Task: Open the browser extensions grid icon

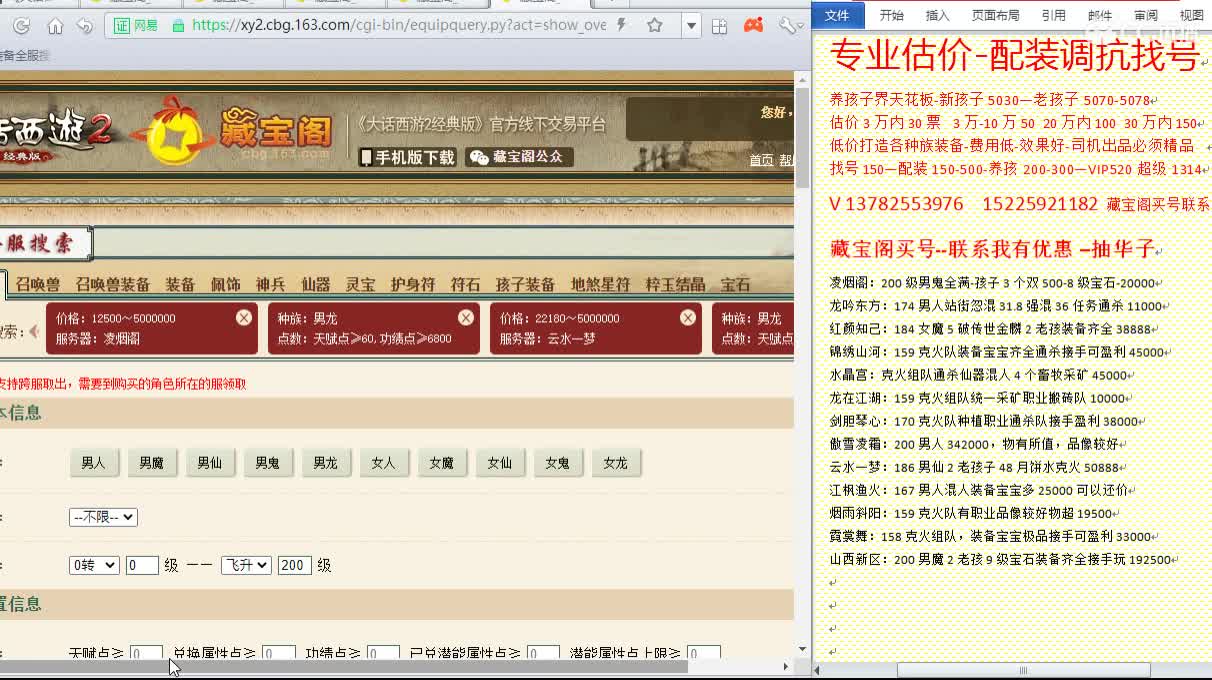Action: [x=721, y=26]
